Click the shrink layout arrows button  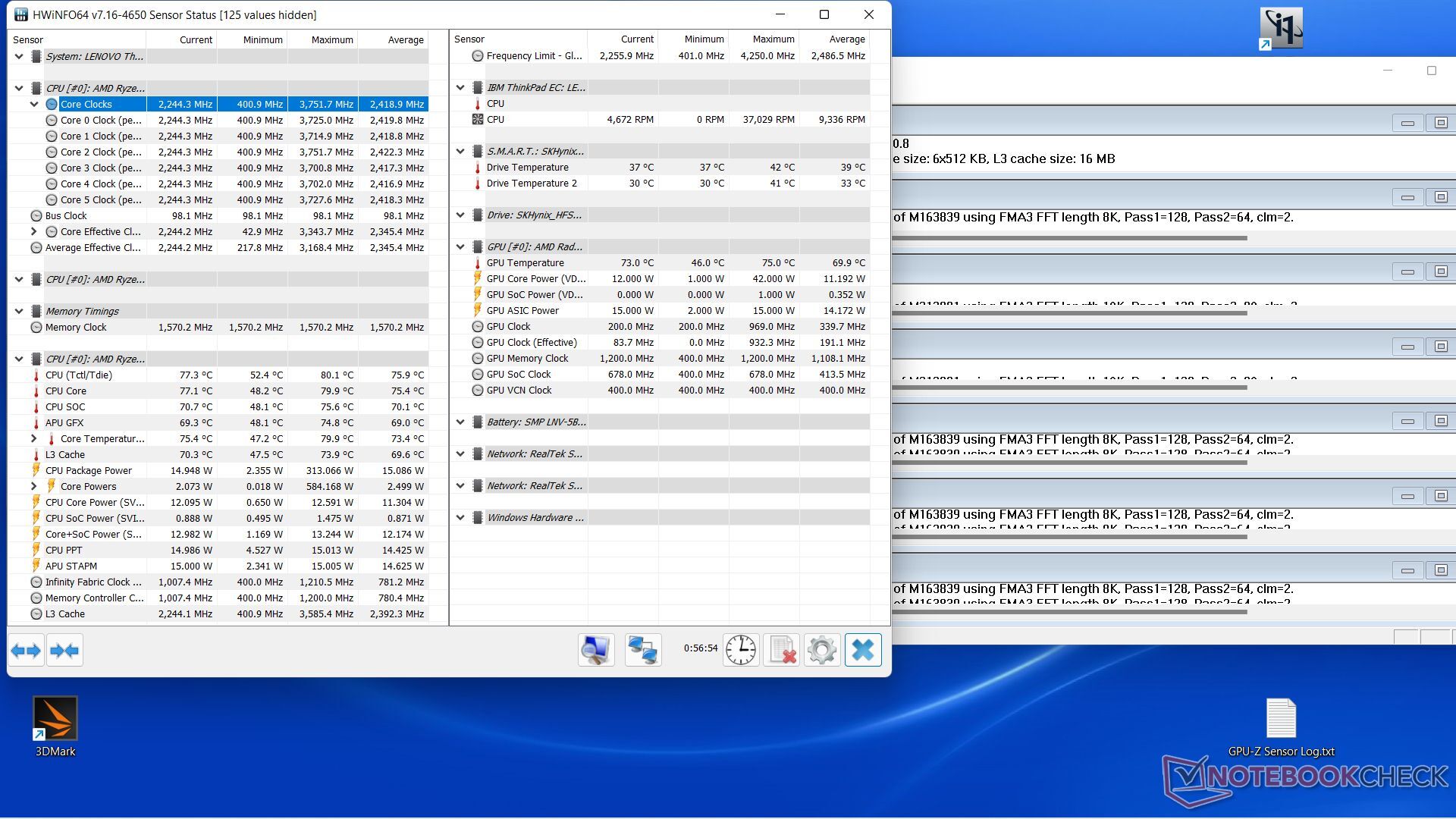coord(64,651)
